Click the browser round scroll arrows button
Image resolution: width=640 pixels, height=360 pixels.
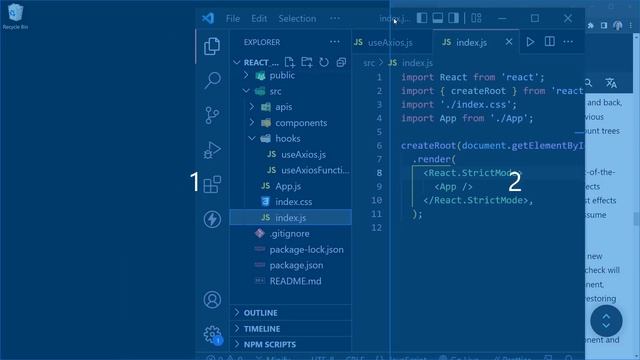click(x=606, y=321)
